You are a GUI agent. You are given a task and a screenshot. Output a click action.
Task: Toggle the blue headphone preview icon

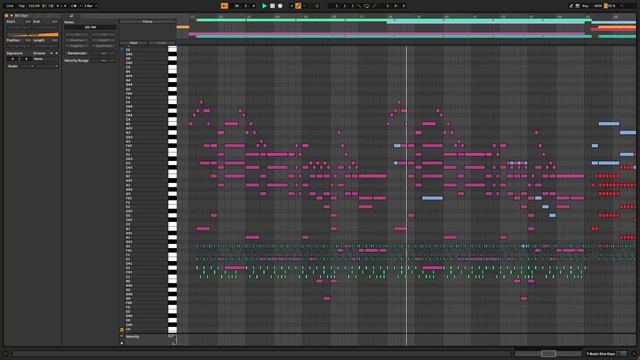tap(122, 49)
